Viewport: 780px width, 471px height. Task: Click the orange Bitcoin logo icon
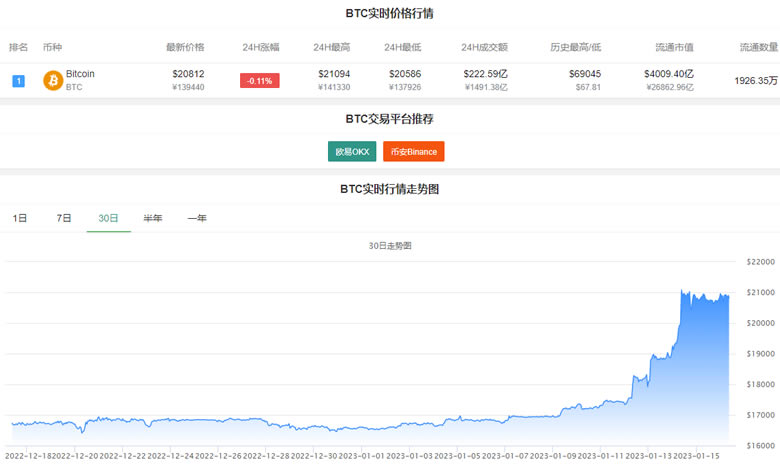point(53,80)
